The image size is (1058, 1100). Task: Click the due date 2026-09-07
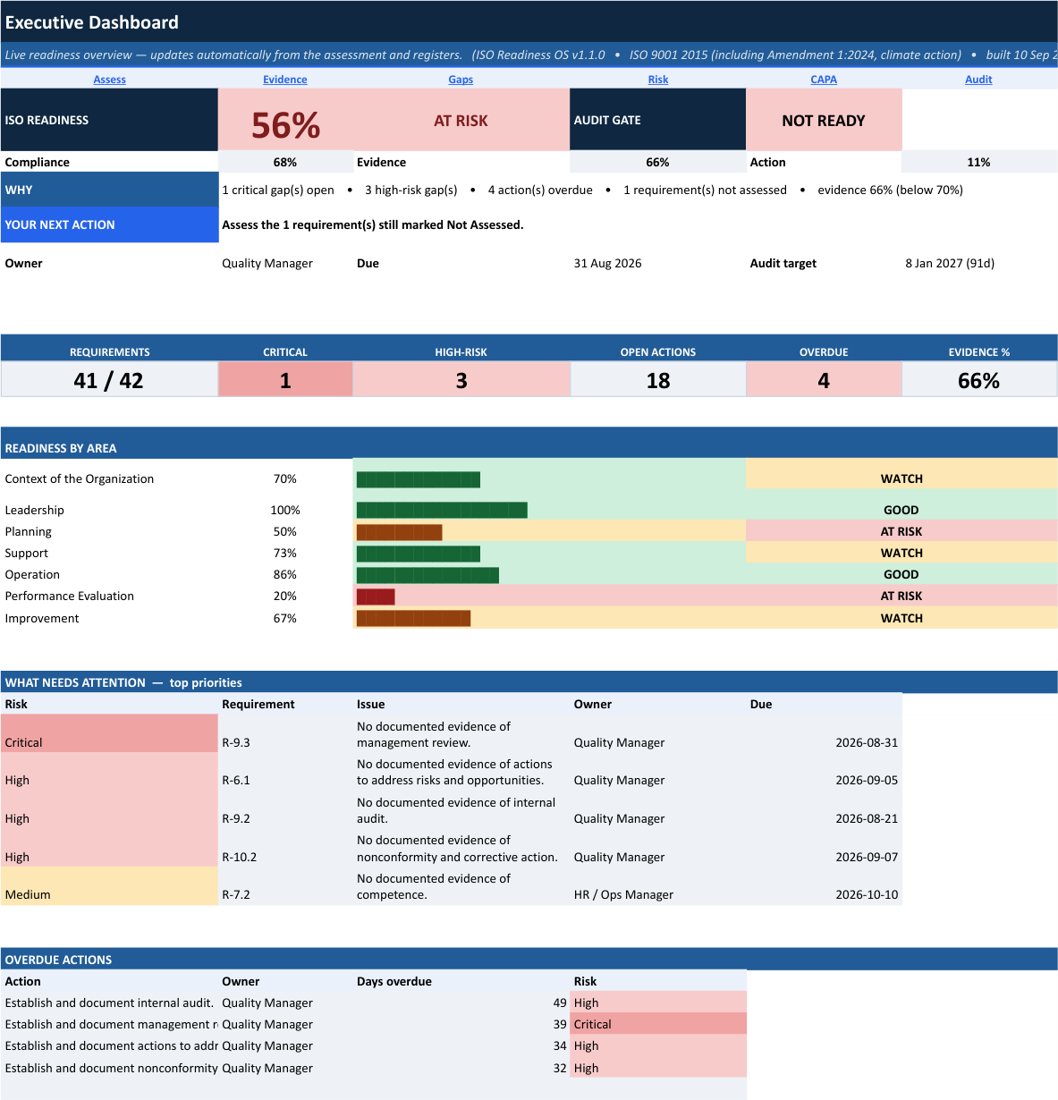pos(866,857)
